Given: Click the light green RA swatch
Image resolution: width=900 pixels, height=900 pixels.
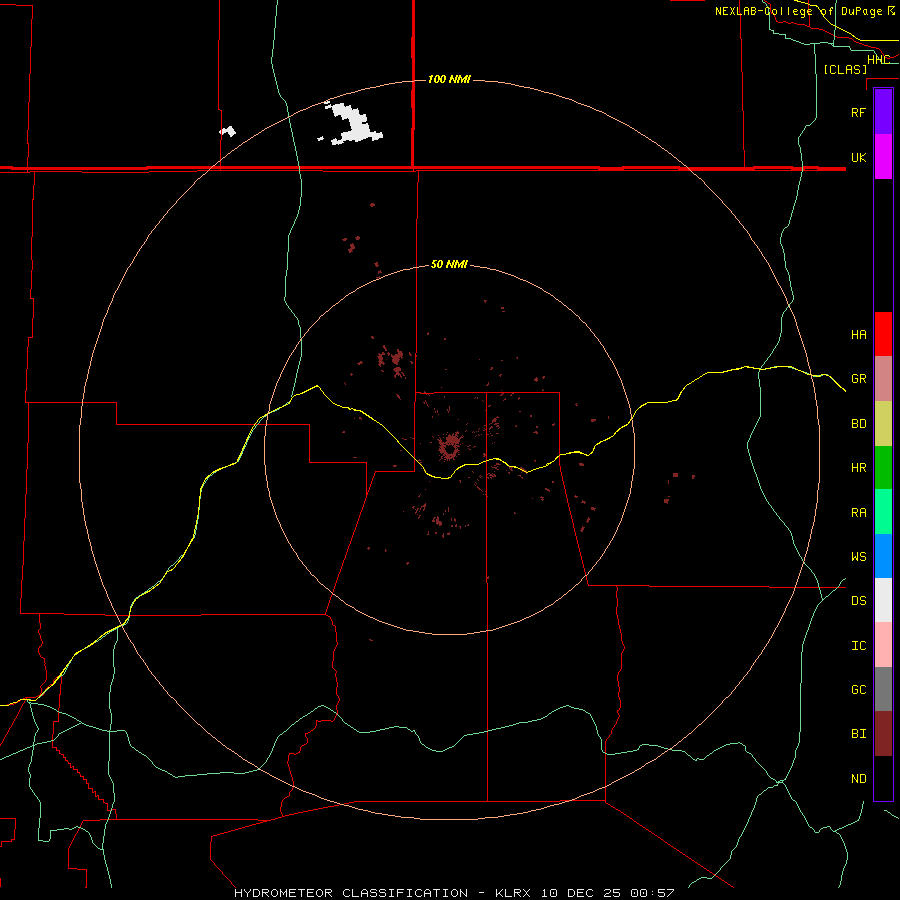Looking at the screenshot, I should point(883,512).
